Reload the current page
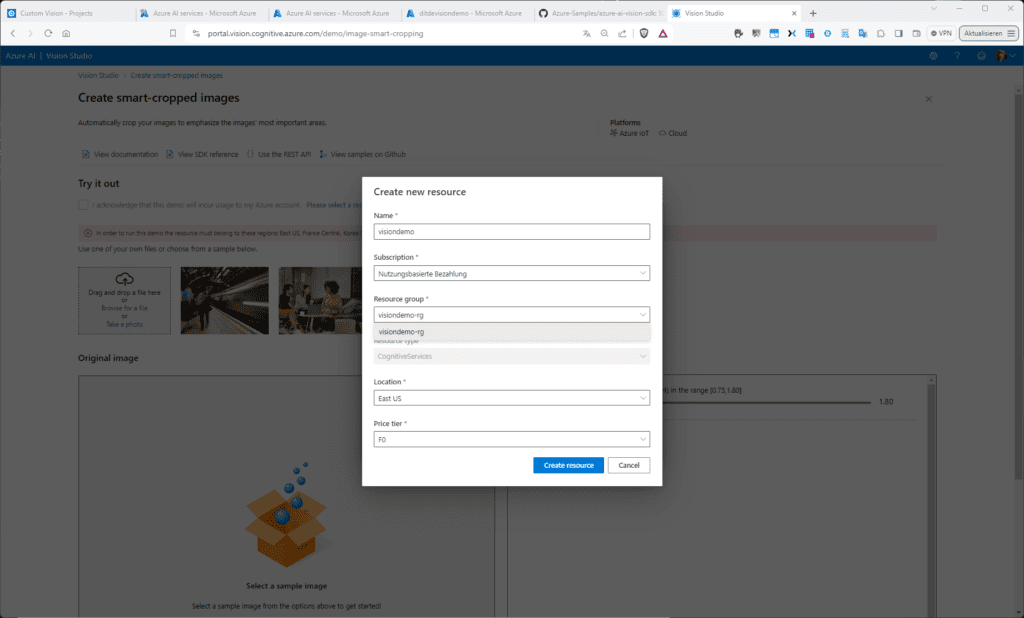The width and height of the screenshot is (1024, 618). (48, 33)
